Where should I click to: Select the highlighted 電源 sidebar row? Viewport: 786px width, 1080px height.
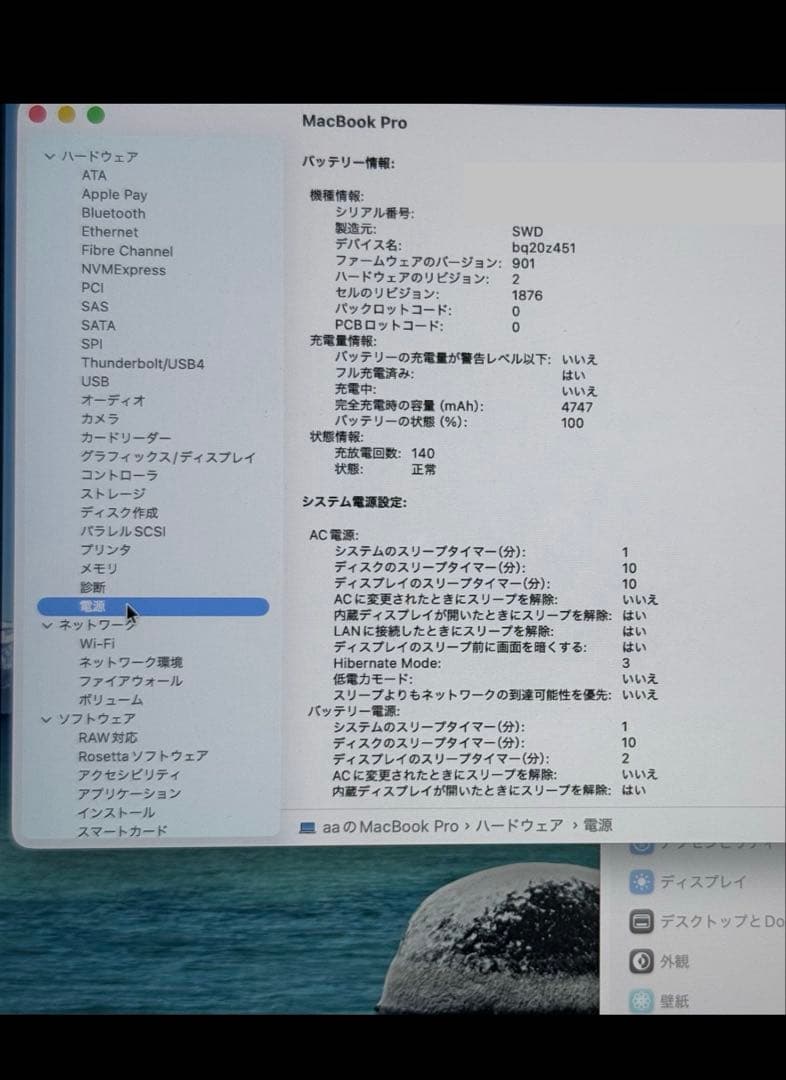click(x=153, y=606)
